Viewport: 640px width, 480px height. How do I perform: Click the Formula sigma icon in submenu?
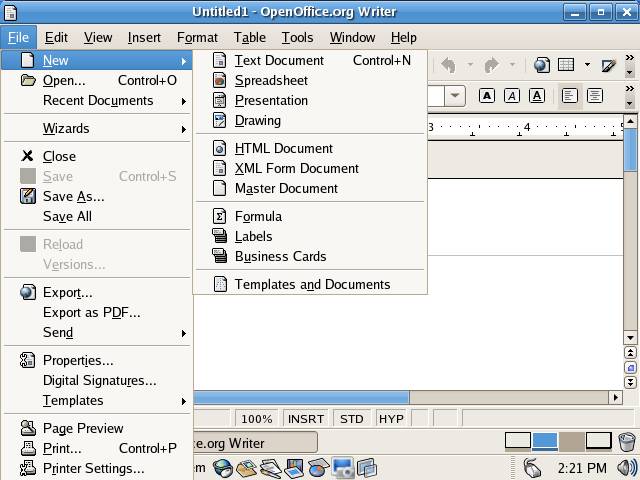220,216
